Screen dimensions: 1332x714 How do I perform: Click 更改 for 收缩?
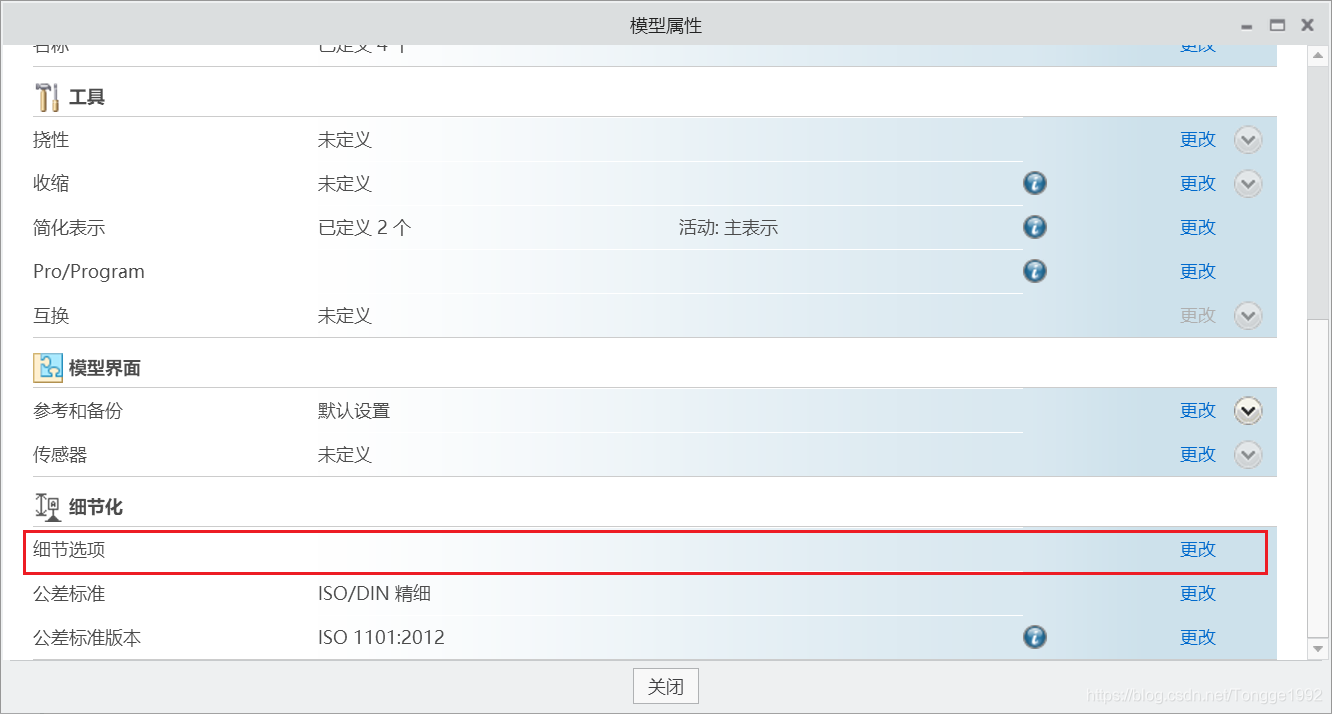pyautogui.click(x=1198, y=184)
